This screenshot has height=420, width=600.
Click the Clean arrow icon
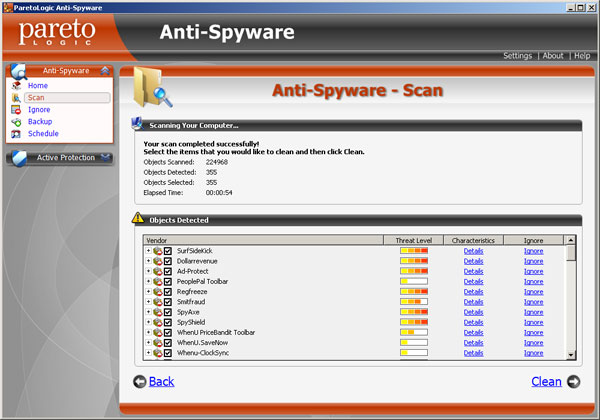[x=573, y=381]
